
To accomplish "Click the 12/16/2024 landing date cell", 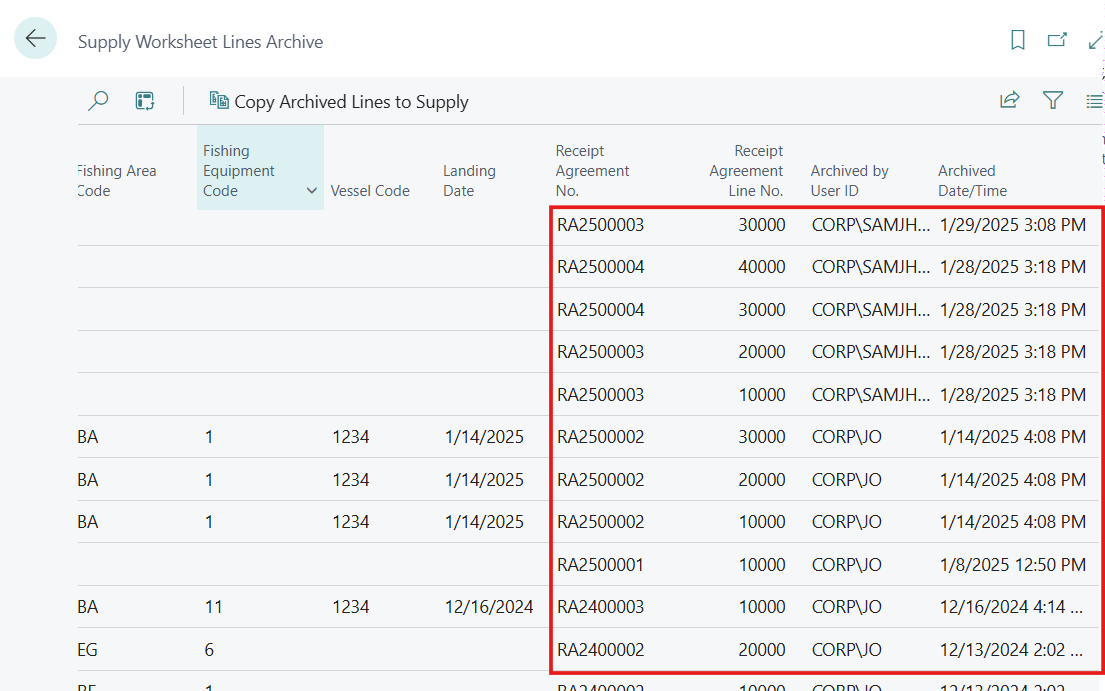I will tap(489, 607).
